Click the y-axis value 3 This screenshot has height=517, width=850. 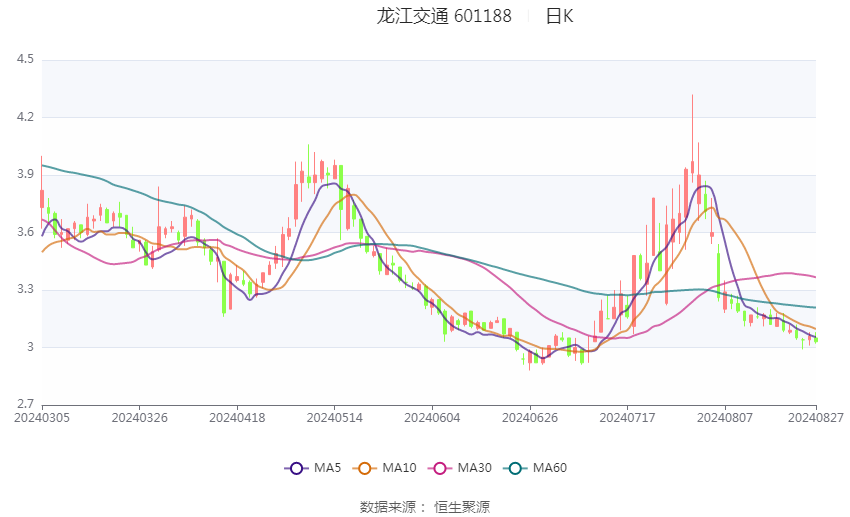30,347
